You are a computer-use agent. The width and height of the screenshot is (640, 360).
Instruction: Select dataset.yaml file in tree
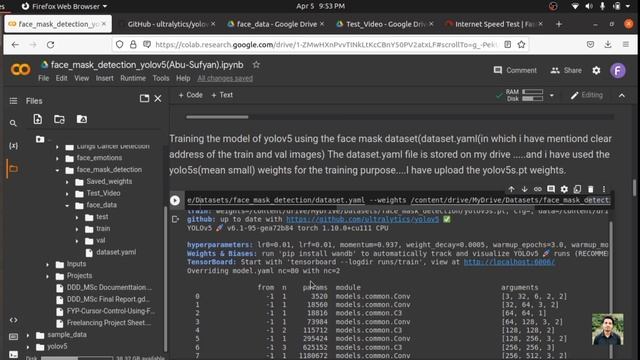[x=116, y=252]
